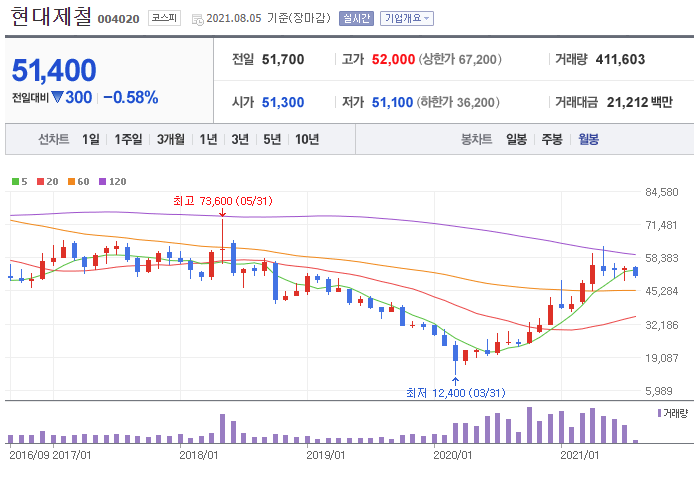Select the 1년 line chart tab
This screenshot has width=694, height=477.
(208, 139)
